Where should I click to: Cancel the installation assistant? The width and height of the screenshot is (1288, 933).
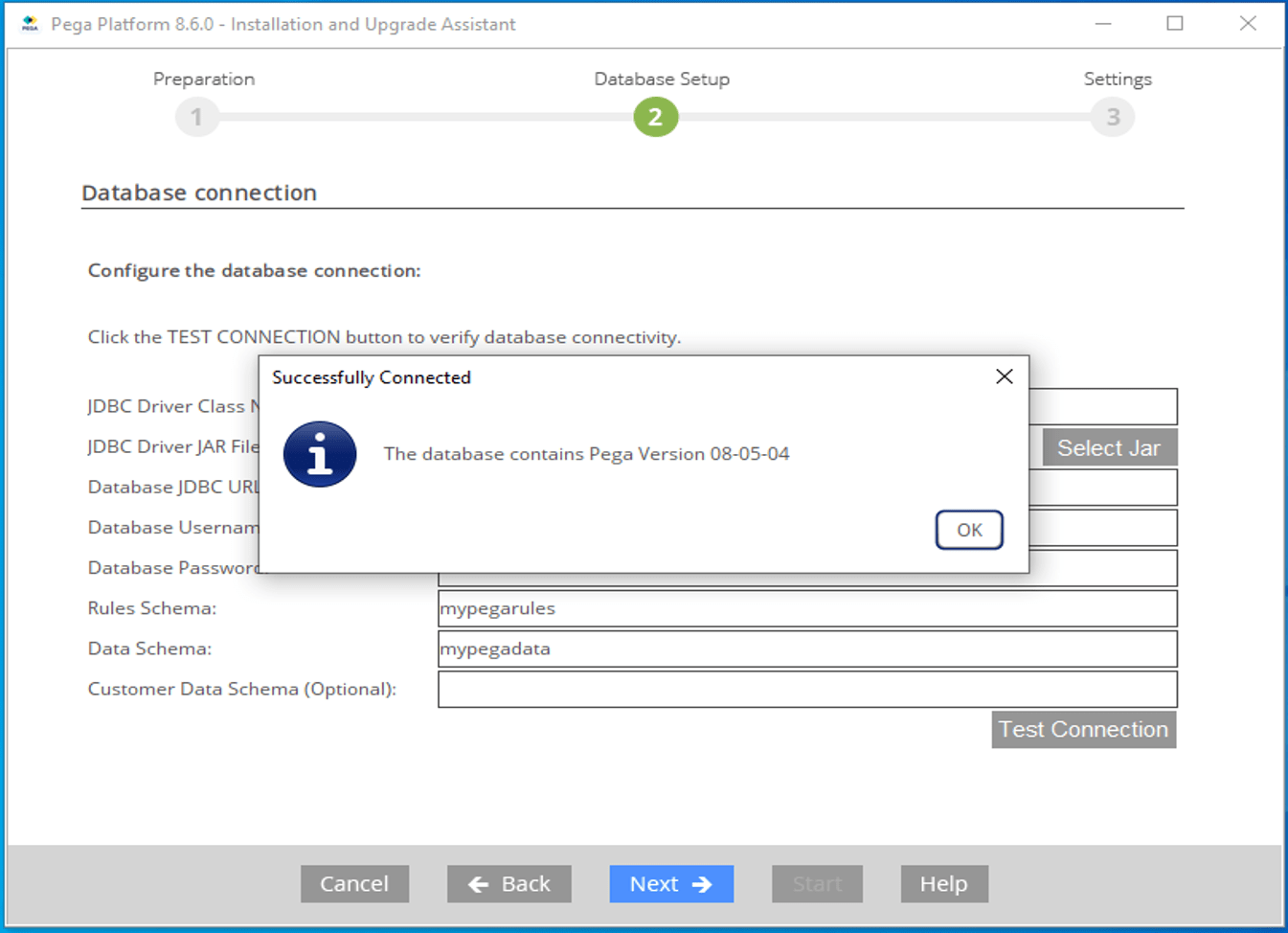tap(354, 883)
